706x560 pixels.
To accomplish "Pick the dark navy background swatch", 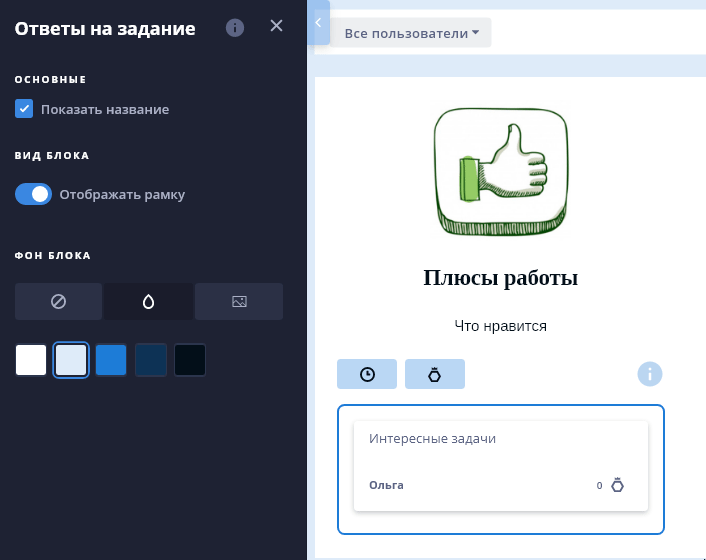I will click(151, 360).
